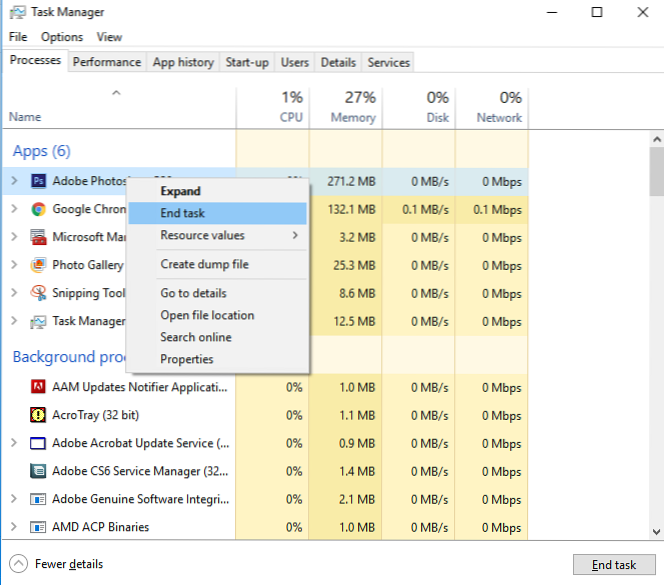Click the vertical scrollbar thumb
Image resolution: width=664 pixels, height=586 pixels.
click(x=657, y=171)
